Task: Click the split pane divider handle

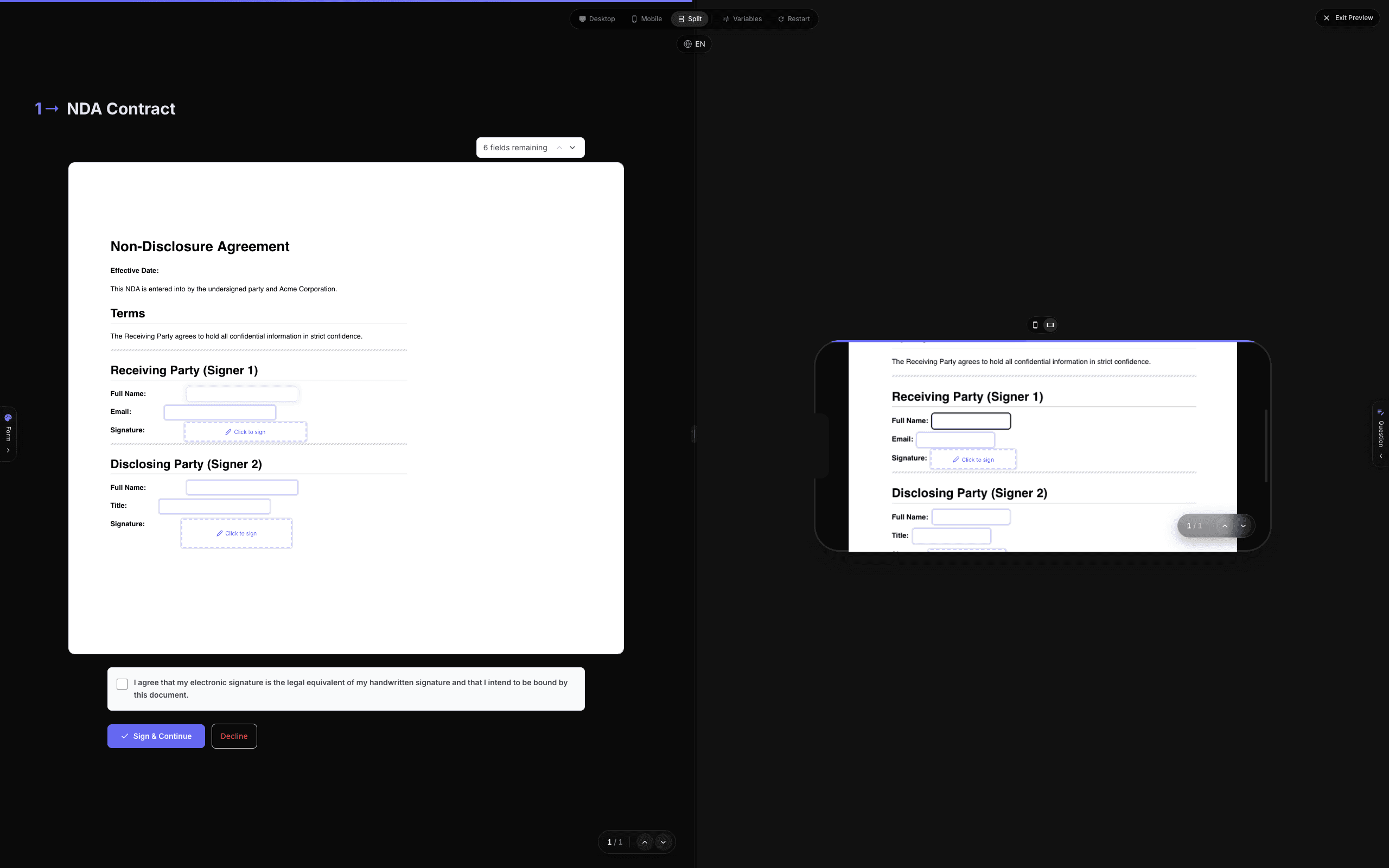Action: click(694, 434)
